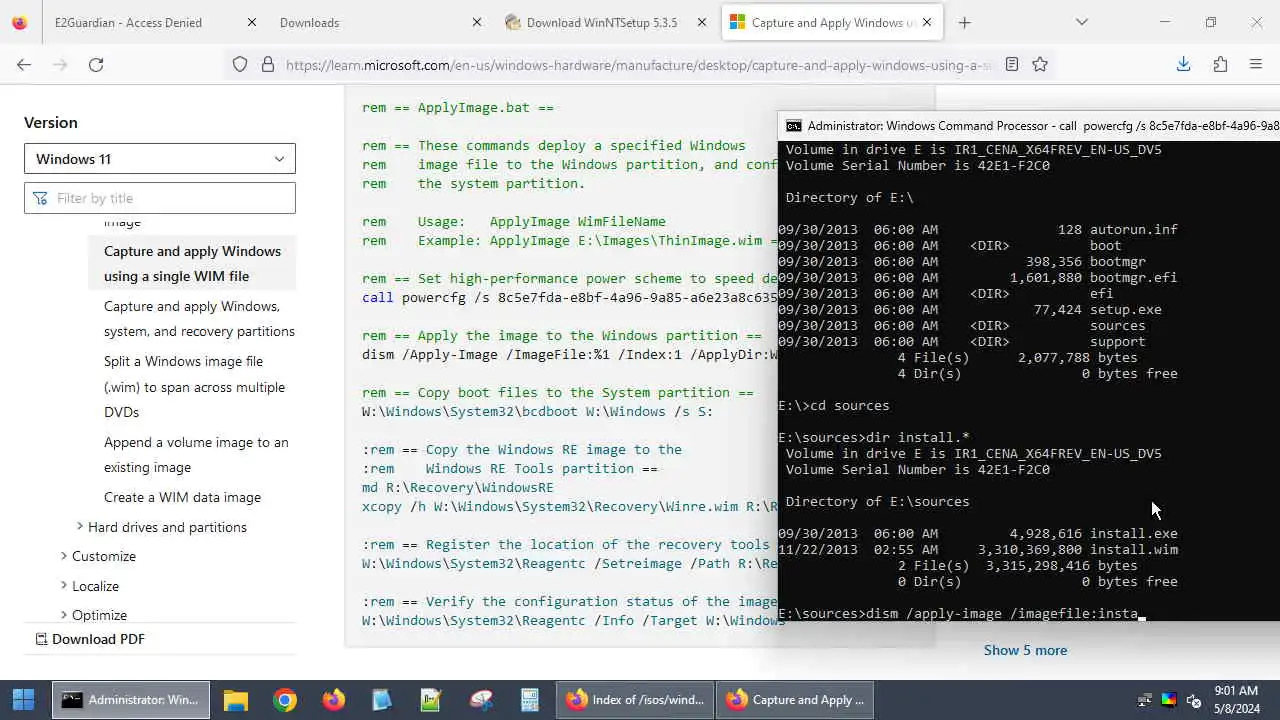Open Capture and apply Windows single WIM file
1280x720 pixels.
tap(192, 264)
